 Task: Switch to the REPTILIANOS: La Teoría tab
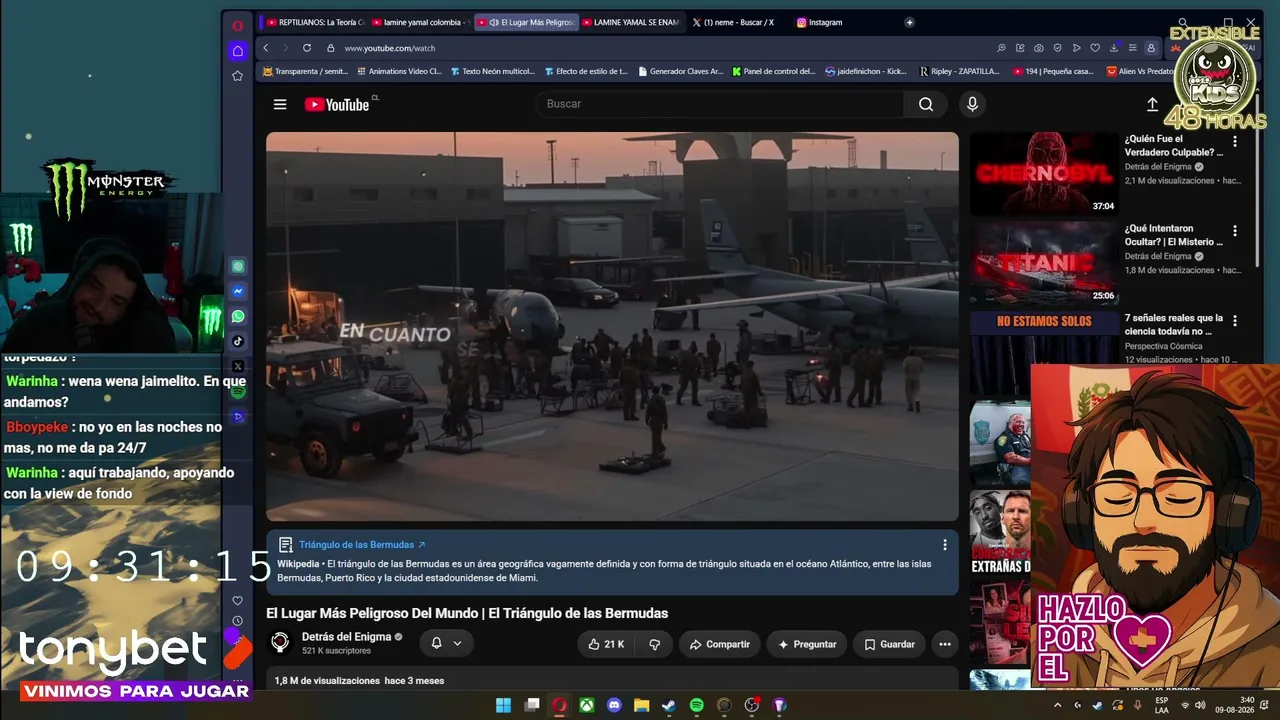(314, 22)
